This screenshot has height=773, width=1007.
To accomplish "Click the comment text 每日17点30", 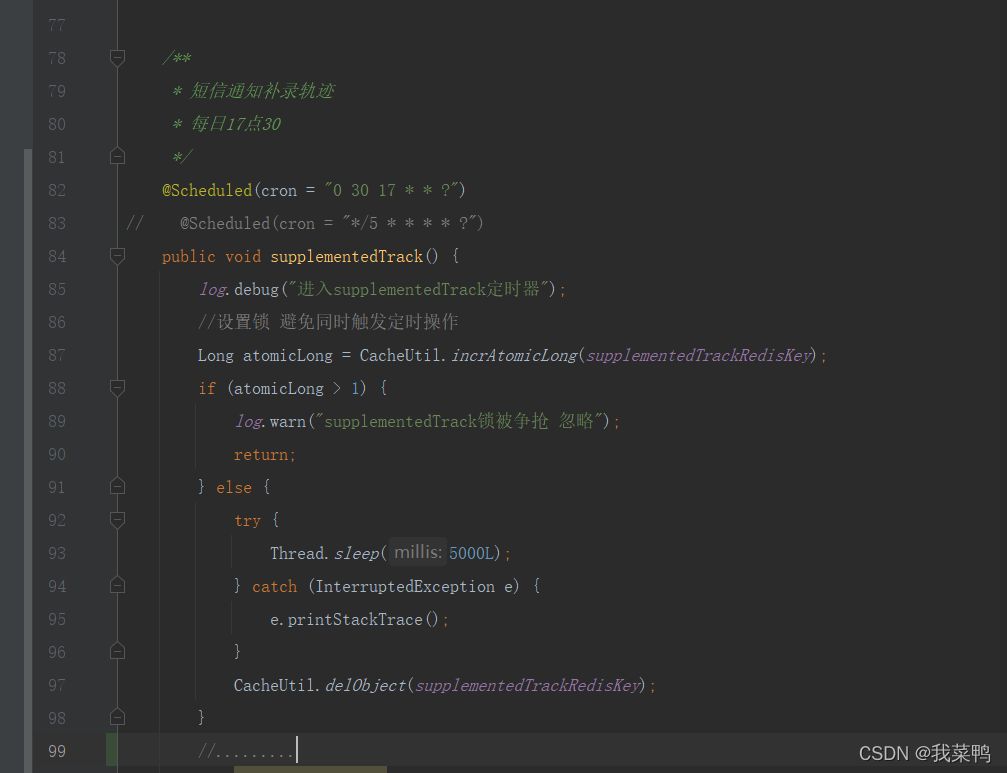I will 235,124.
